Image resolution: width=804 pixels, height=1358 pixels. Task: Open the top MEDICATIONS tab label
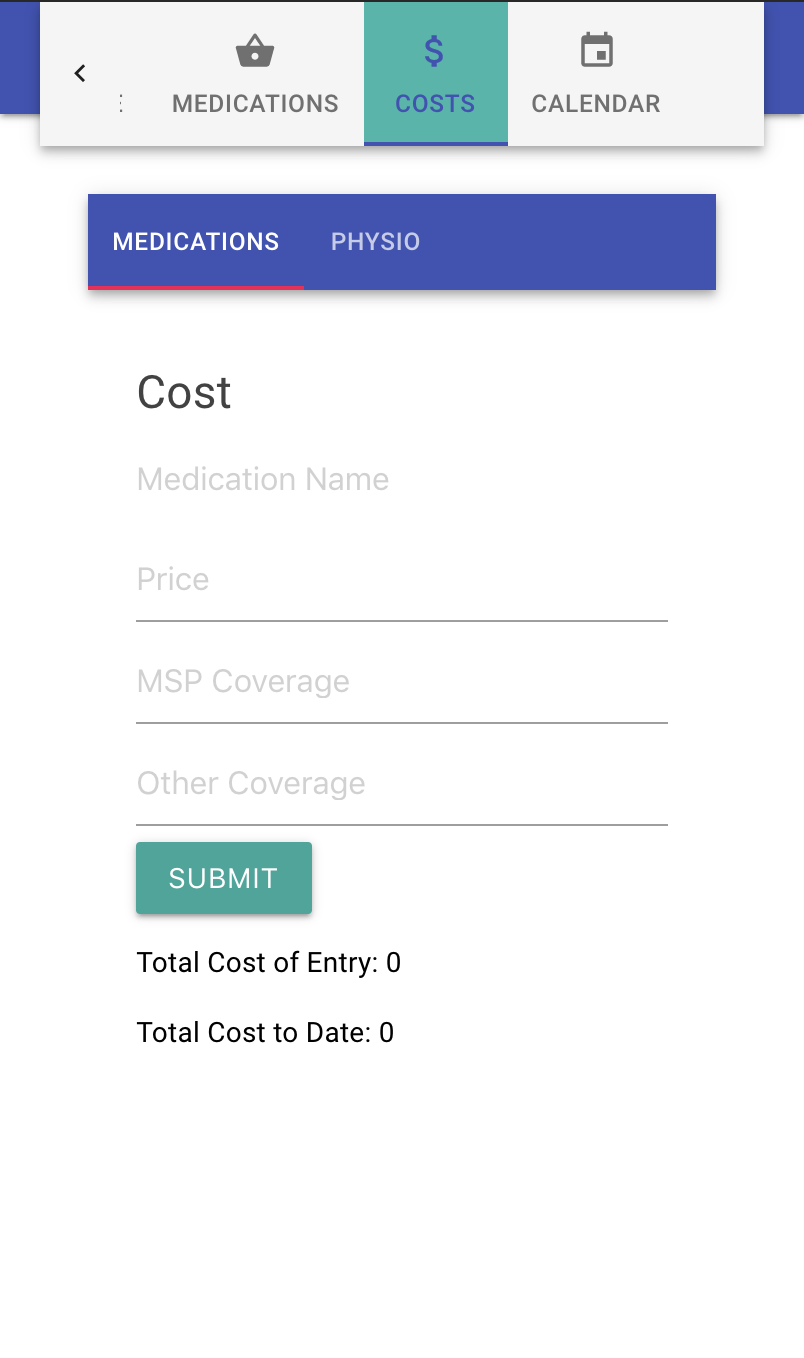click(x=255, y=104)
